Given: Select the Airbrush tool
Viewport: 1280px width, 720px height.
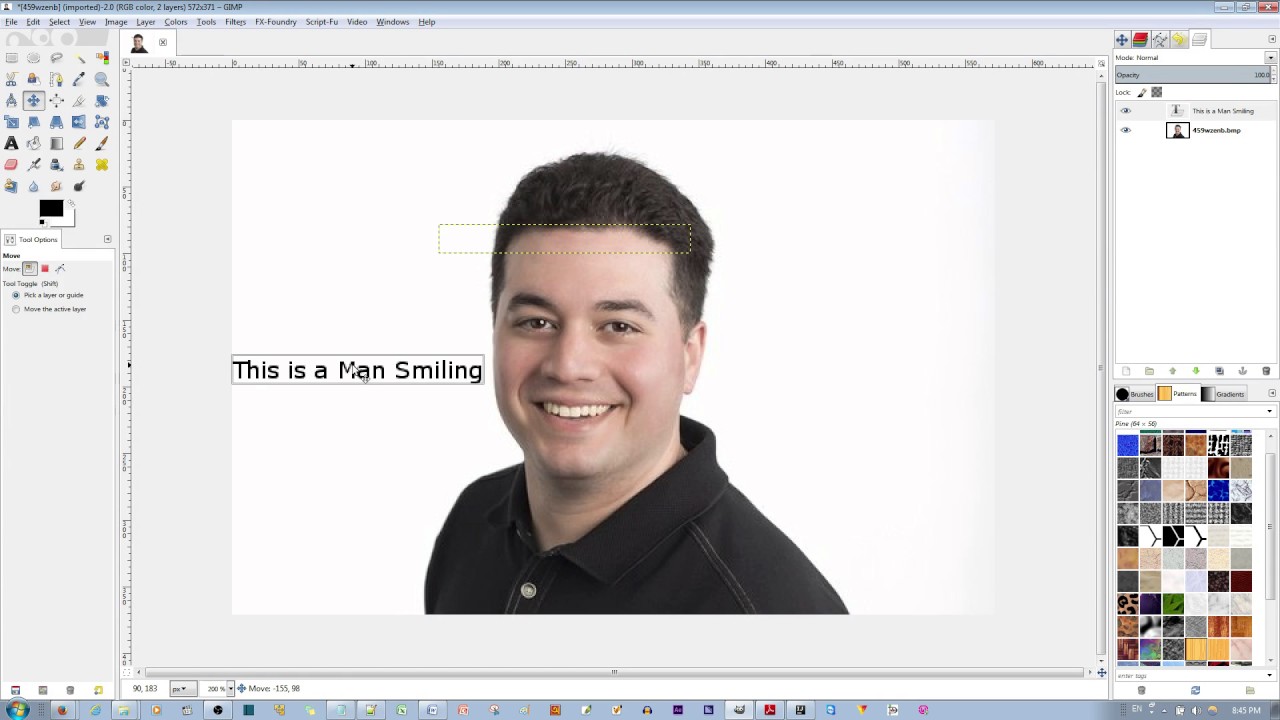Looking at the screenshot, I should click(x=34, y=164).
